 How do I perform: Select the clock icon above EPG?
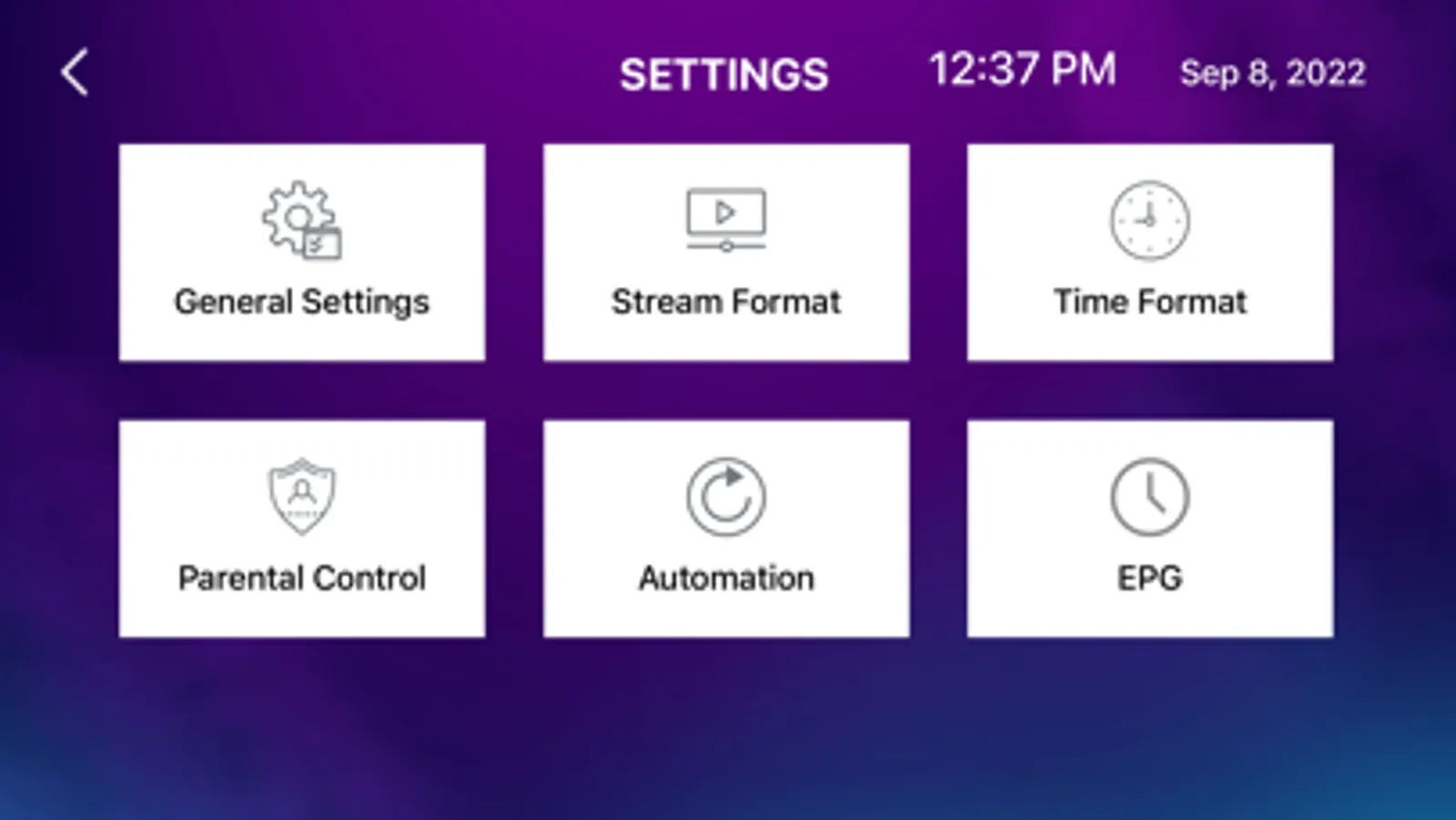1149,497
